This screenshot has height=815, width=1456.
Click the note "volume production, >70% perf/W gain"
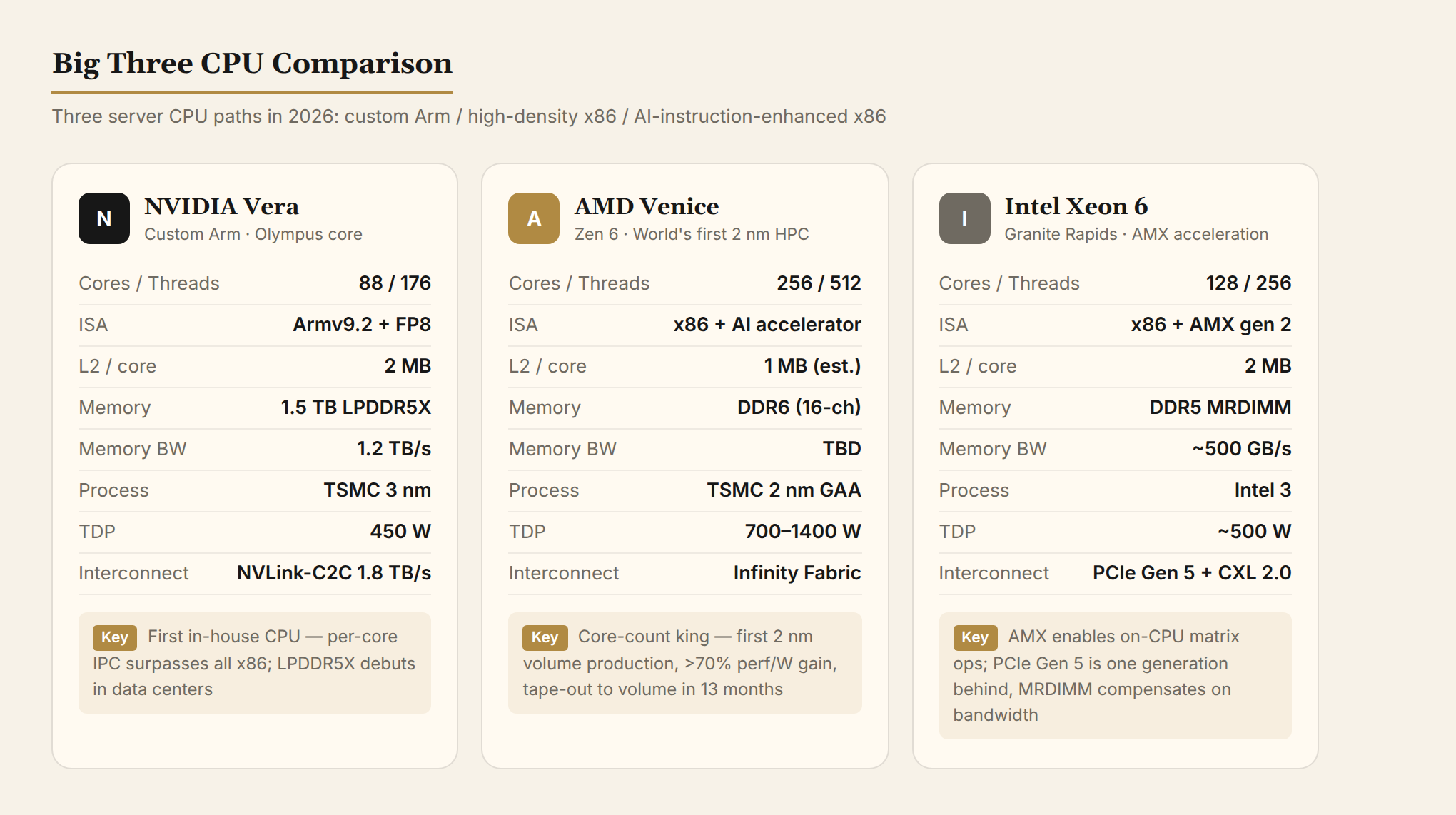(679, 664)
